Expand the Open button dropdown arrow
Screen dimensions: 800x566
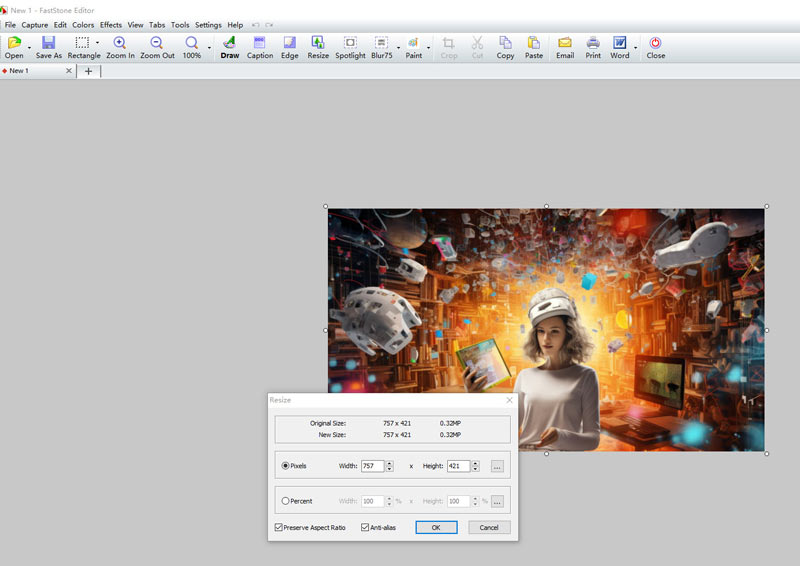[29, 48]
